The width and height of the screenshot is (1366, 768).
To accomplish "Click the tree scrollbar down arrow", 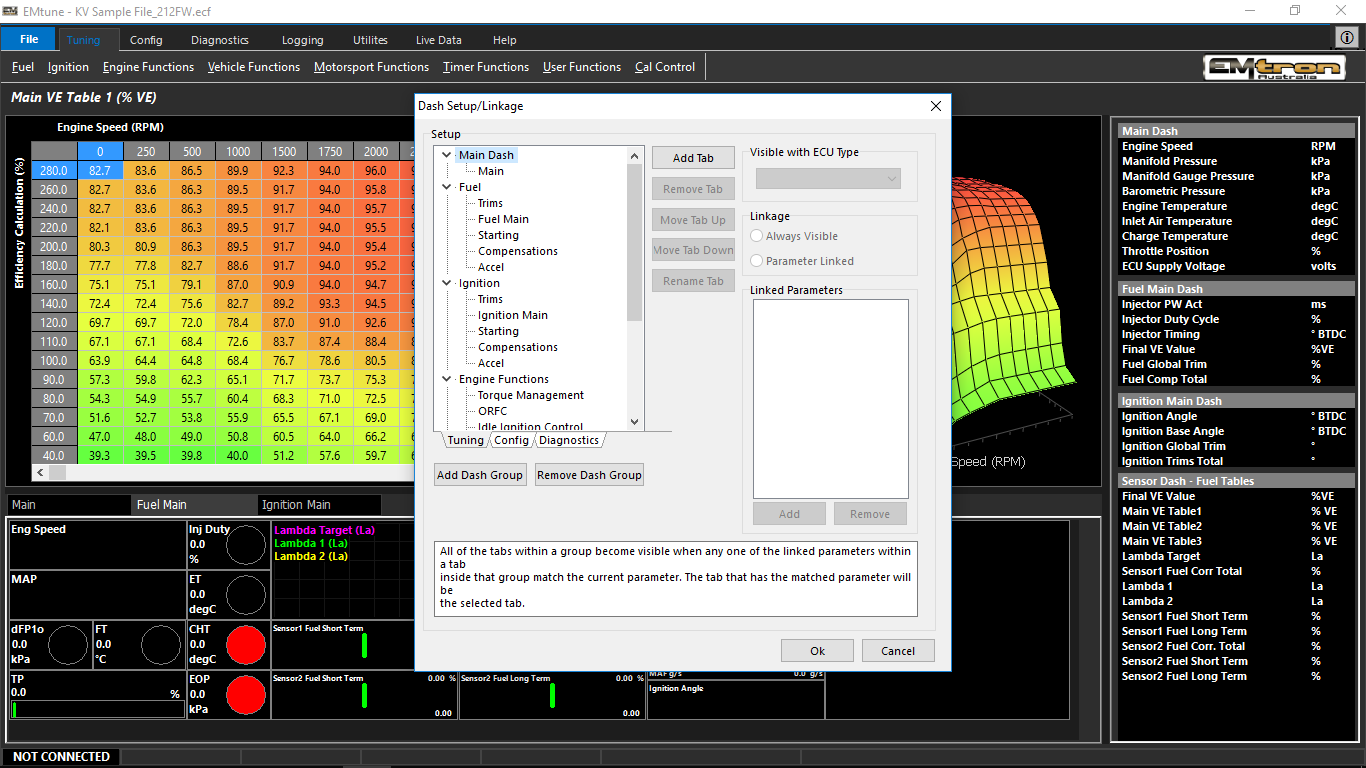I will [x=634, y=422].
